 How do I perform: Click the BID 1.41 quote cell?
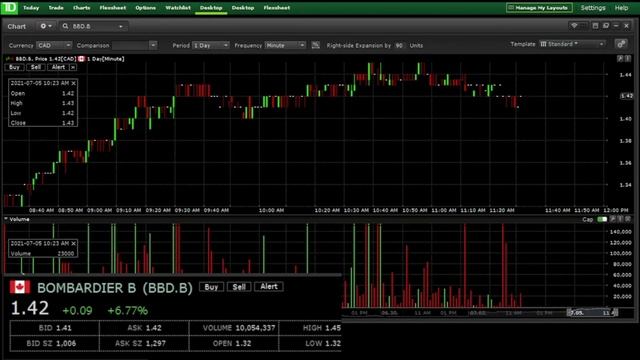(55, 328)
